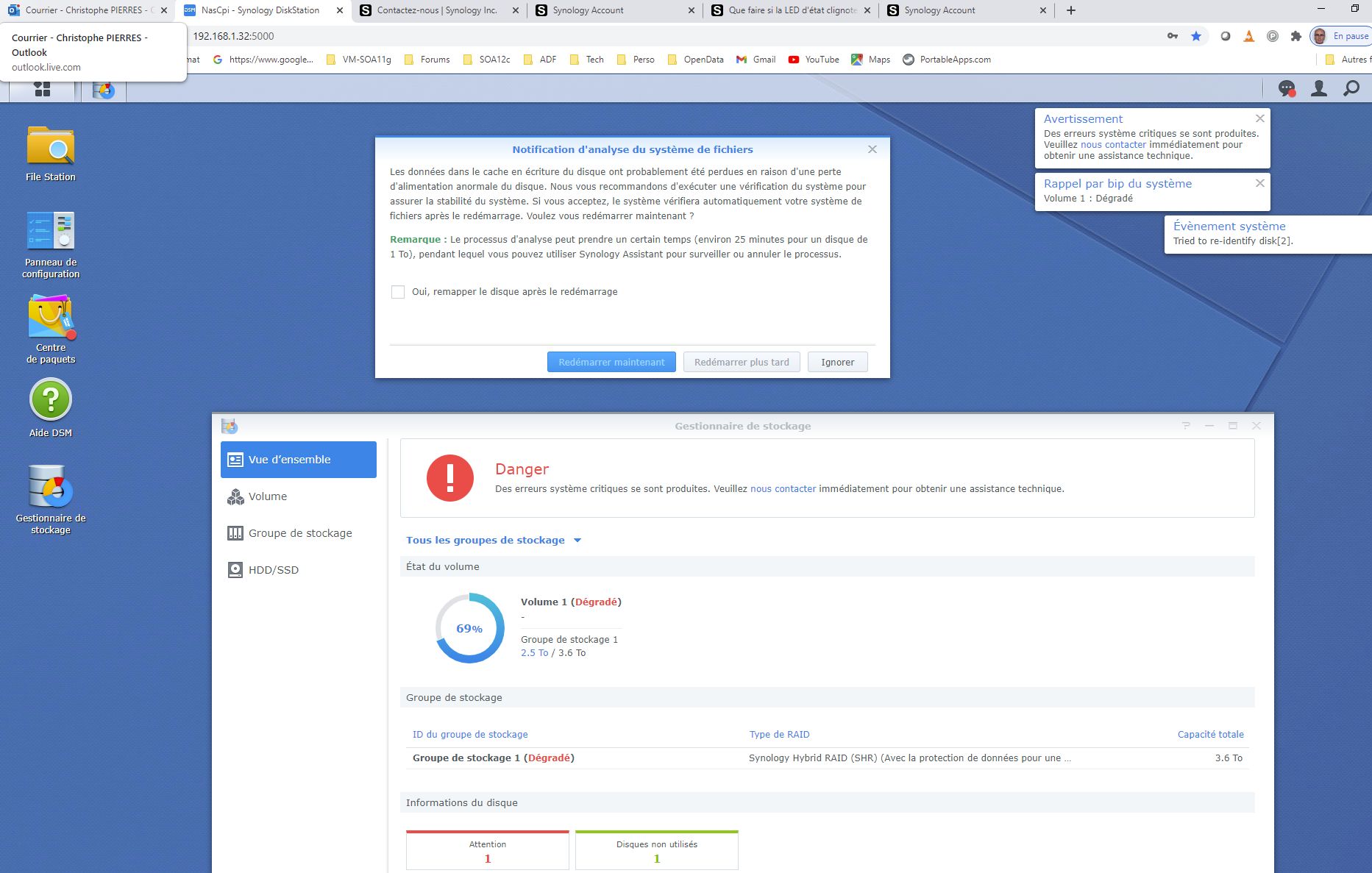
Task: Sort by 'ID du groupe de stockage' column
Action: [x=470, y=734]
